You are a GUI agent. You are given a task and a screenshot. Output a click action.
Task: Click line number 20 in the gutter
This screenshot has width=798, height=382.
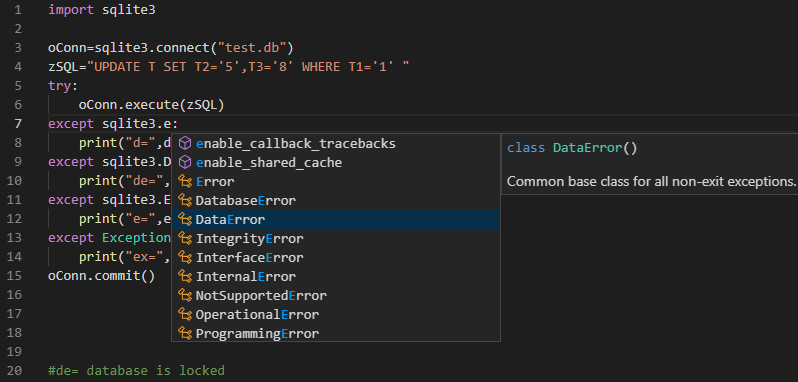tap(15, 370)
